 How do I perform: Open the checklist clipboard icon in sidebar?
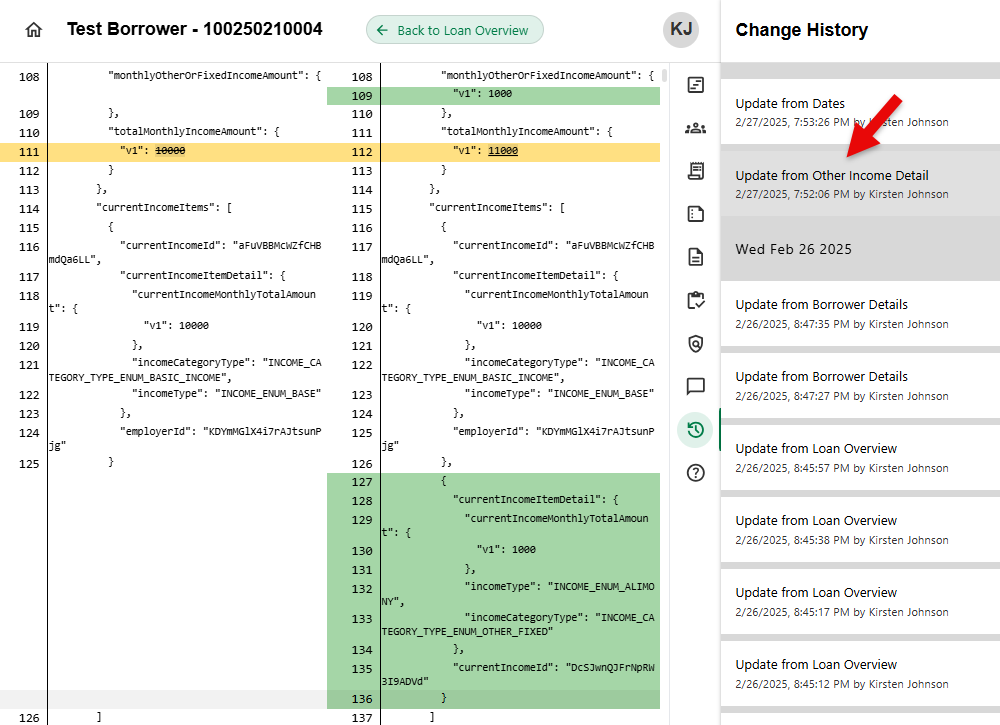(695, 300)
